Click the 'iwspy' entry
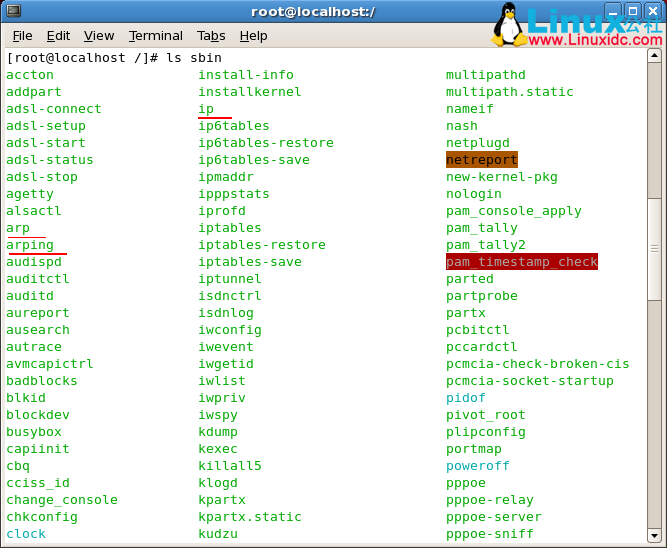Viewport: 667px width, 548px height. click(x=218, y=415)
